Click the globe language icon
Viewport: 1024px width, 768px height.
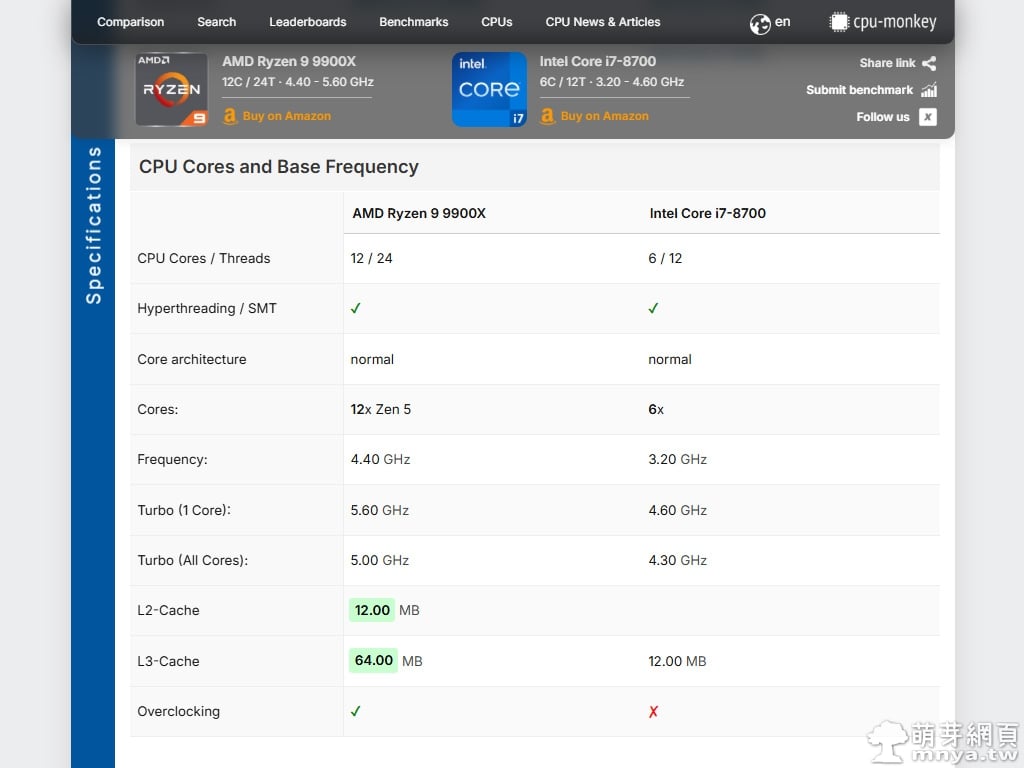[x=760, y=23]
